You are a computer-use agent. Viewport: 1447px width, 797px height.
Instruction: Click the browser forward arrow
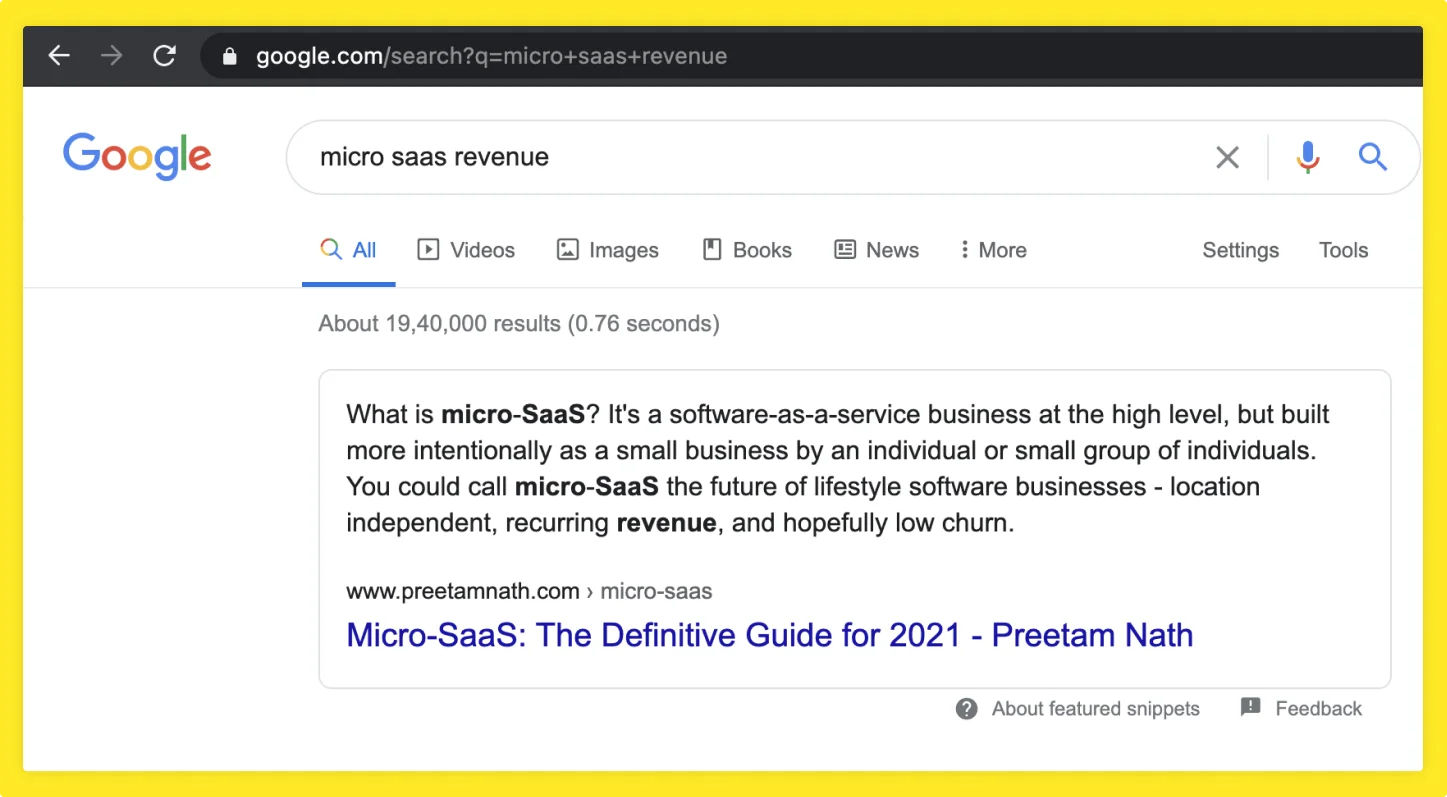tap(112, 56)
